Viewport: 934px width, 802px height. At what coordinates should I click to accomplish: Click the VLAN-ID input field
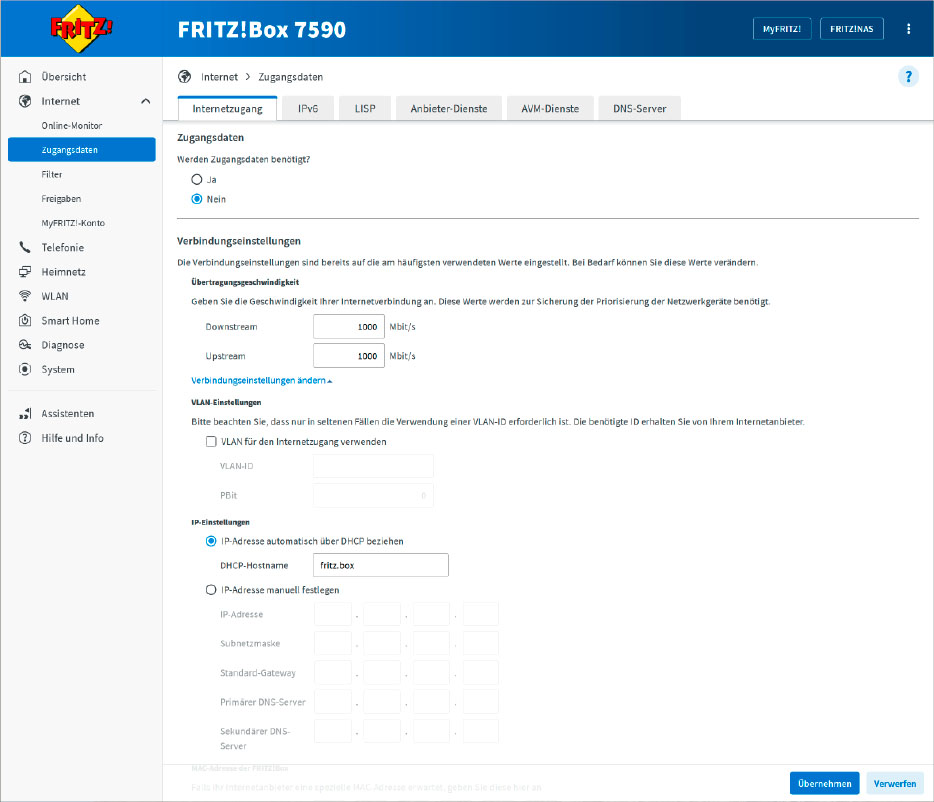pos(373,466)
